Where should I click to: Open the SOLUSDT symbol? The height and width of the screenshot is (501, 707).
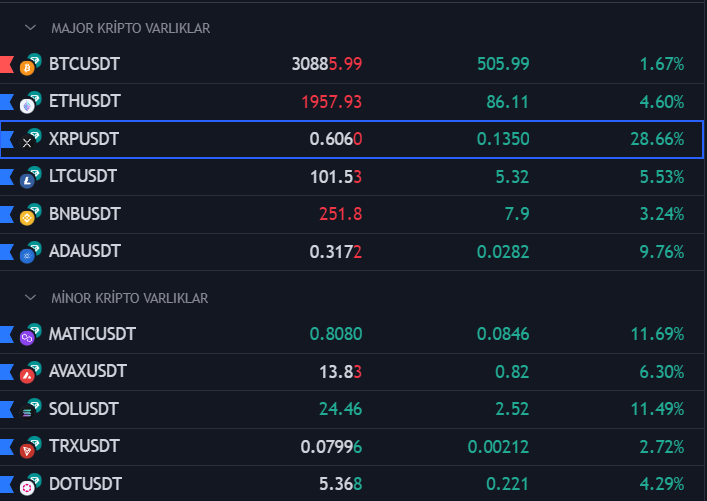(83, 409)
